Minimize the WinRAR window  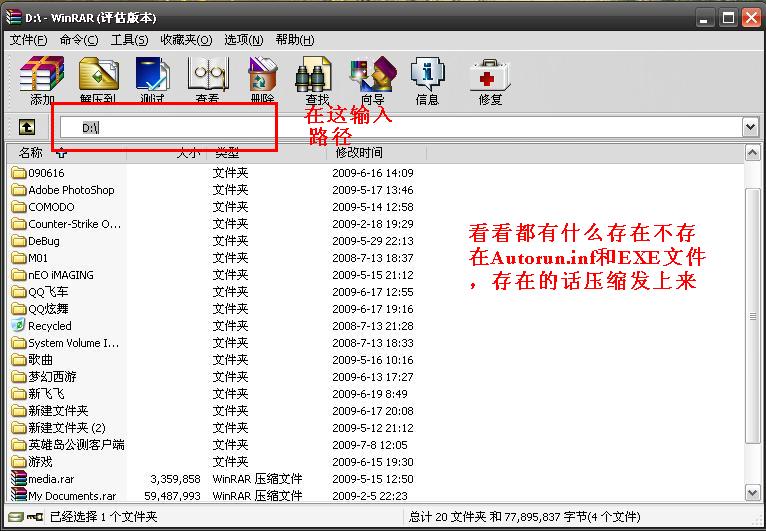pyautogui.click(x=704, y=19)
